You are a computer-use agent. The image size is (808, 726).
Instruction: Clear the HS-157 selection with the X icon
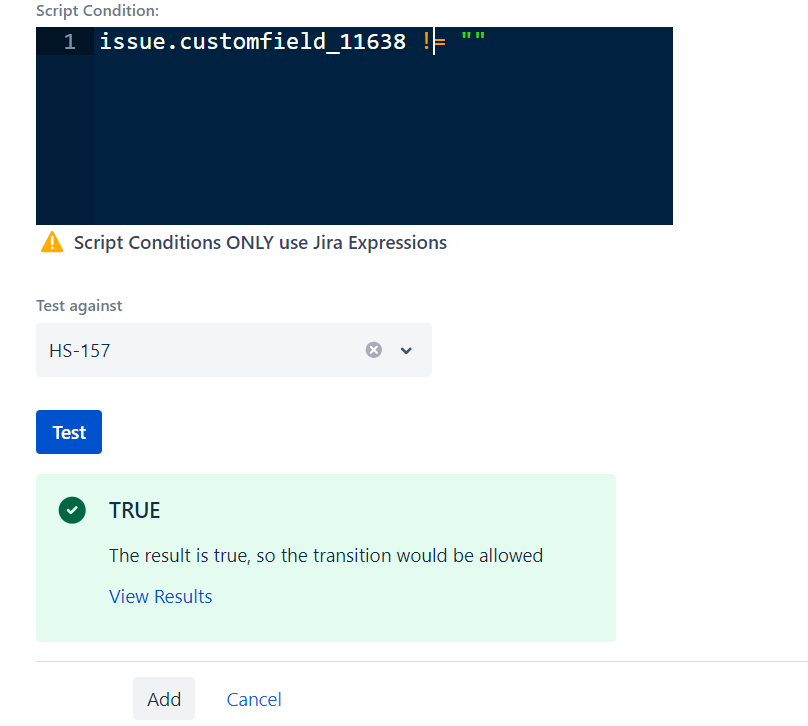click(374, 350)
